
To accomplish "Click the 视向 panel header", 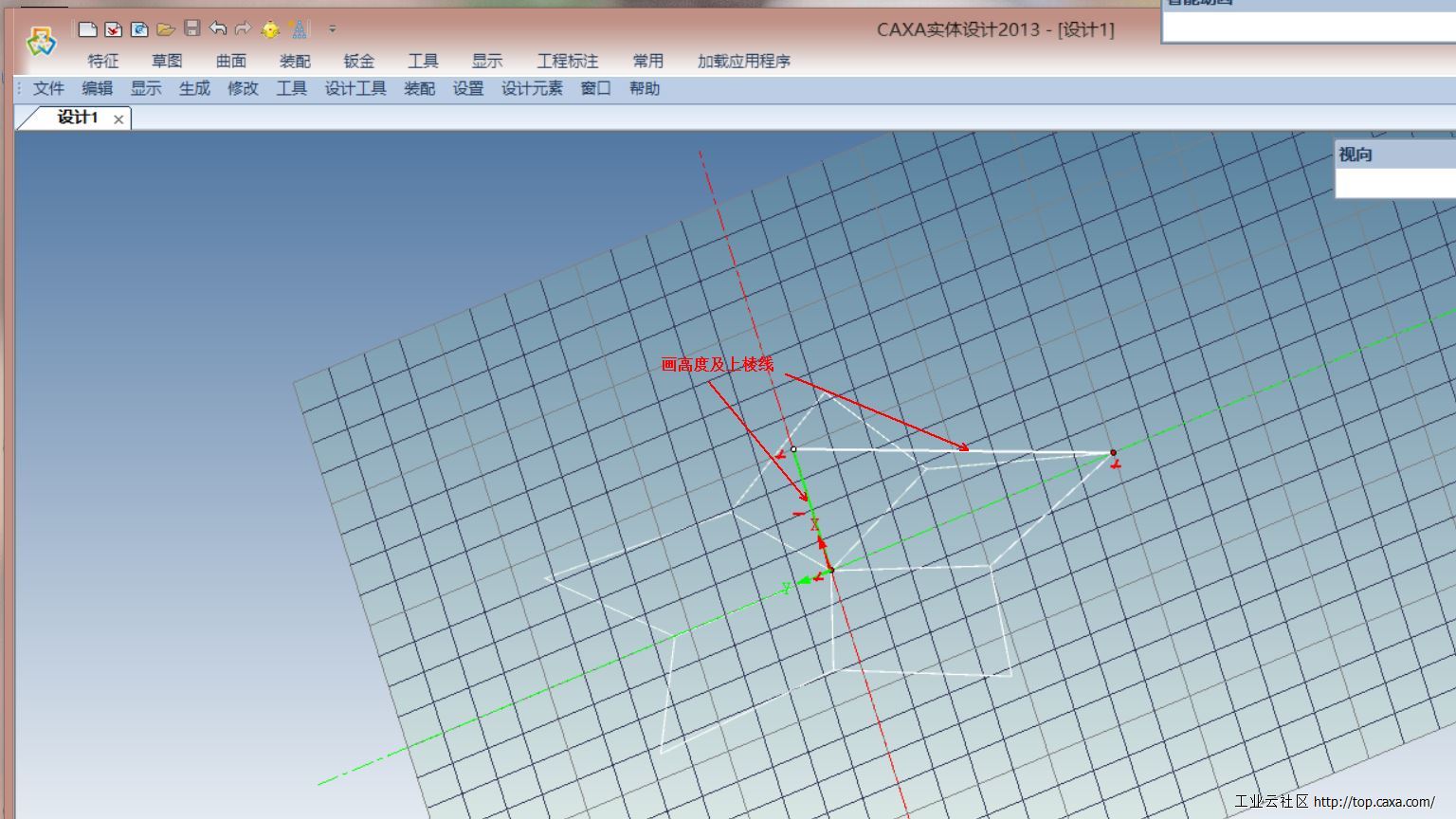I will [x=1395, y=155].
